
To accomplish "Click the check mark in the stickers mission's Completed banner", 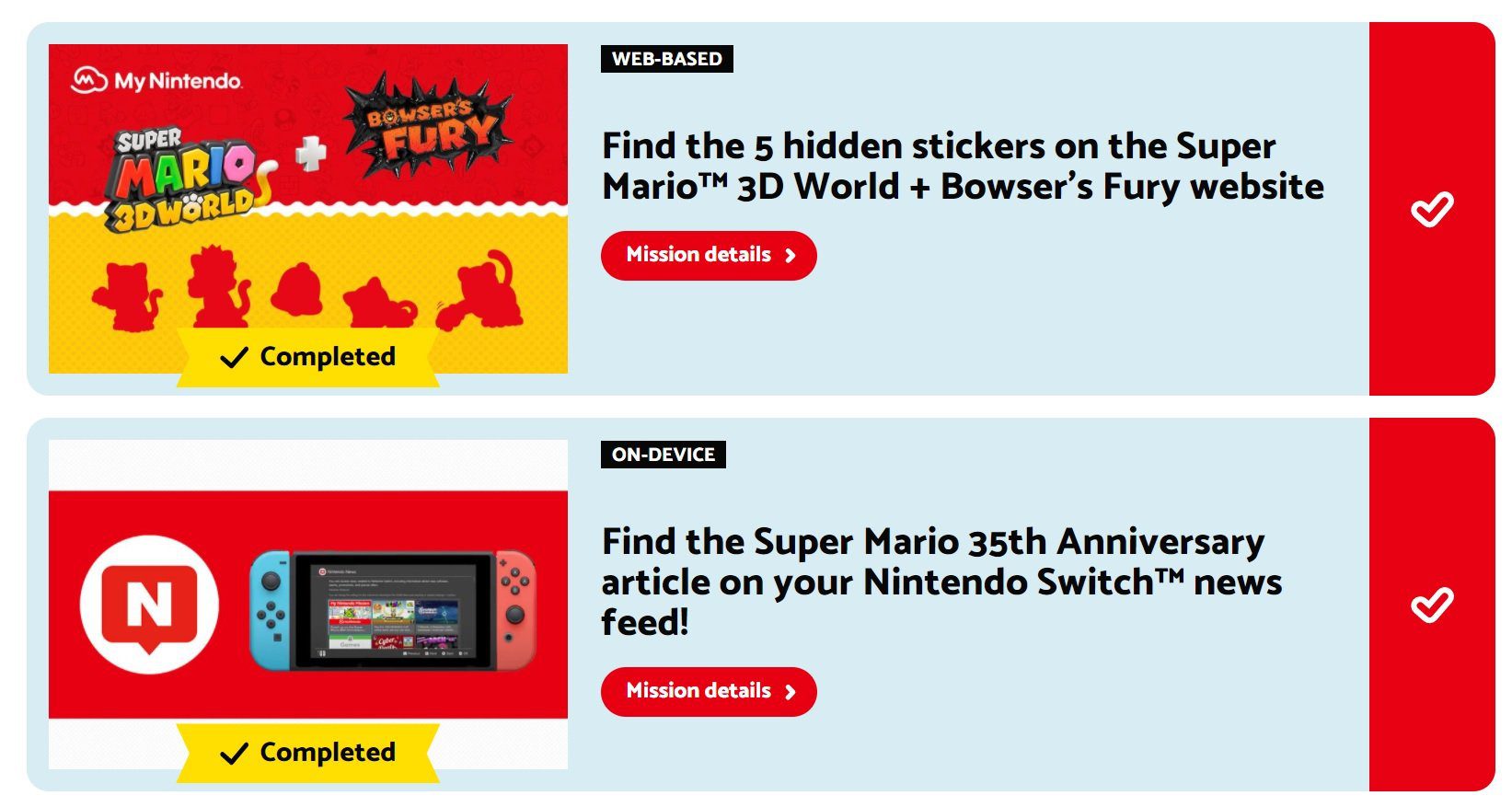I will coord(234,357).
